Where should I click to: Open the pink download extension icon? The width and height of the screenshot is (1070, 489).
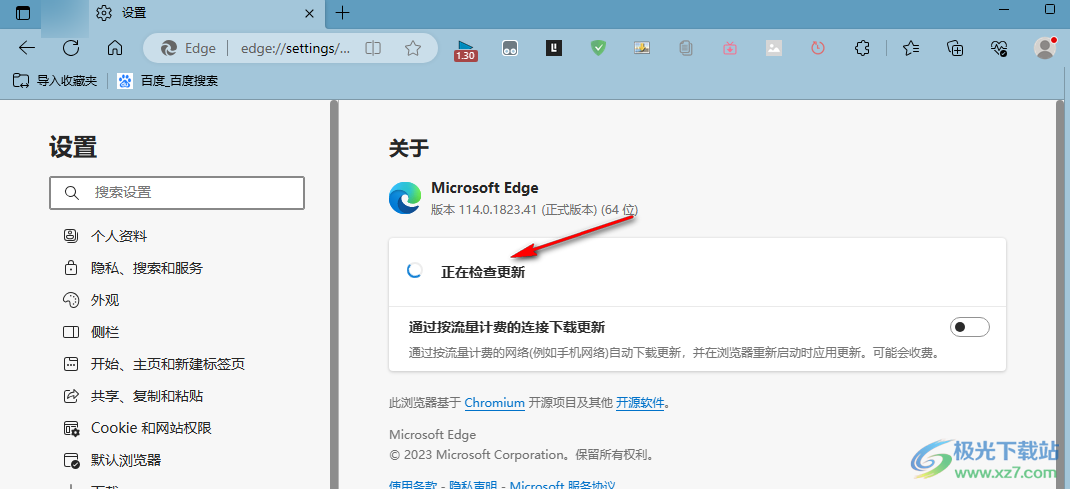tap(729, 48)
